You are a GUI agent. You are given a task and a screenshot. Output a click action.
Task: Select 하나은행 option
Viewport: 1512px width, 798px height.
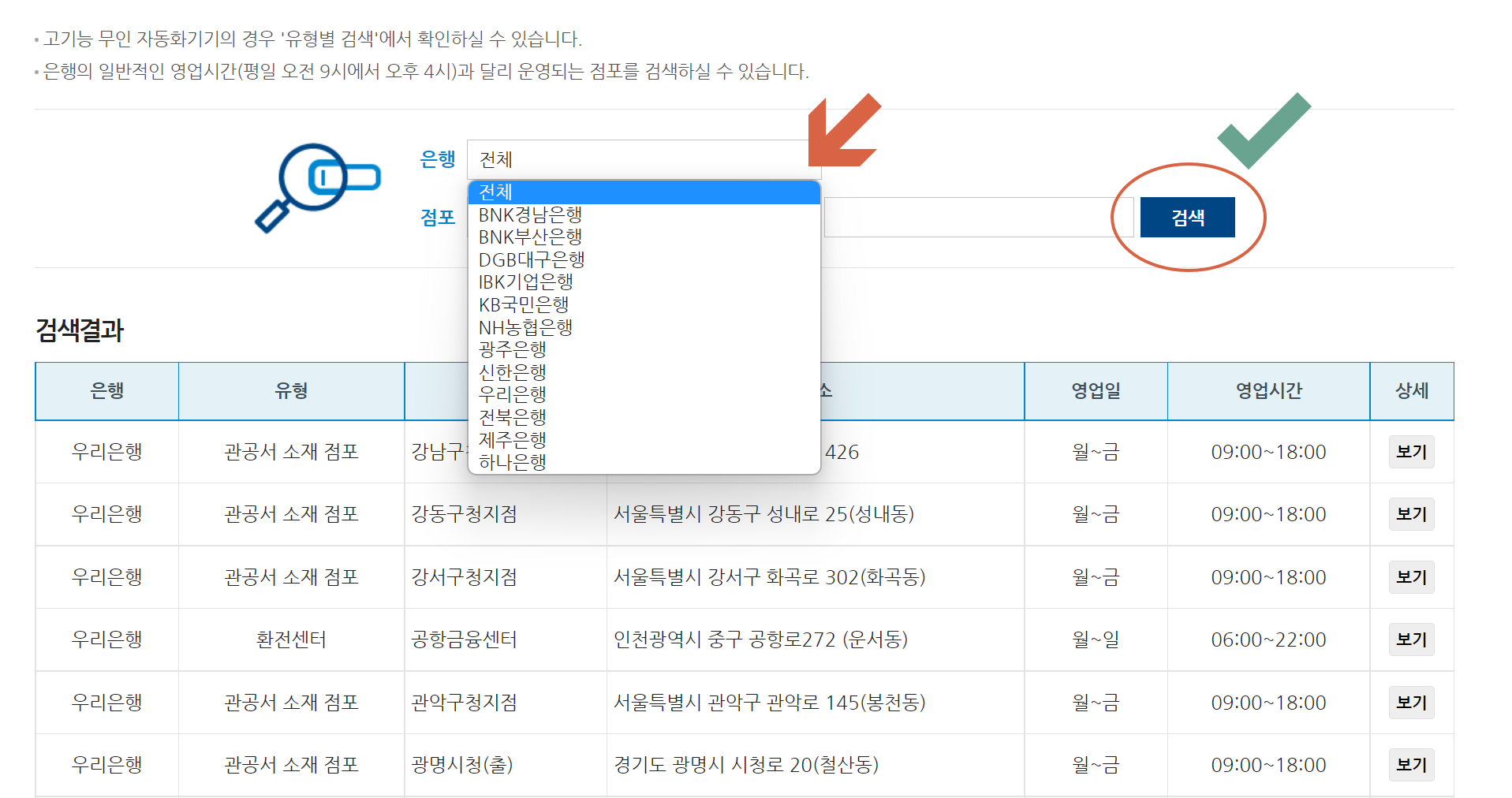coord(644,462)
